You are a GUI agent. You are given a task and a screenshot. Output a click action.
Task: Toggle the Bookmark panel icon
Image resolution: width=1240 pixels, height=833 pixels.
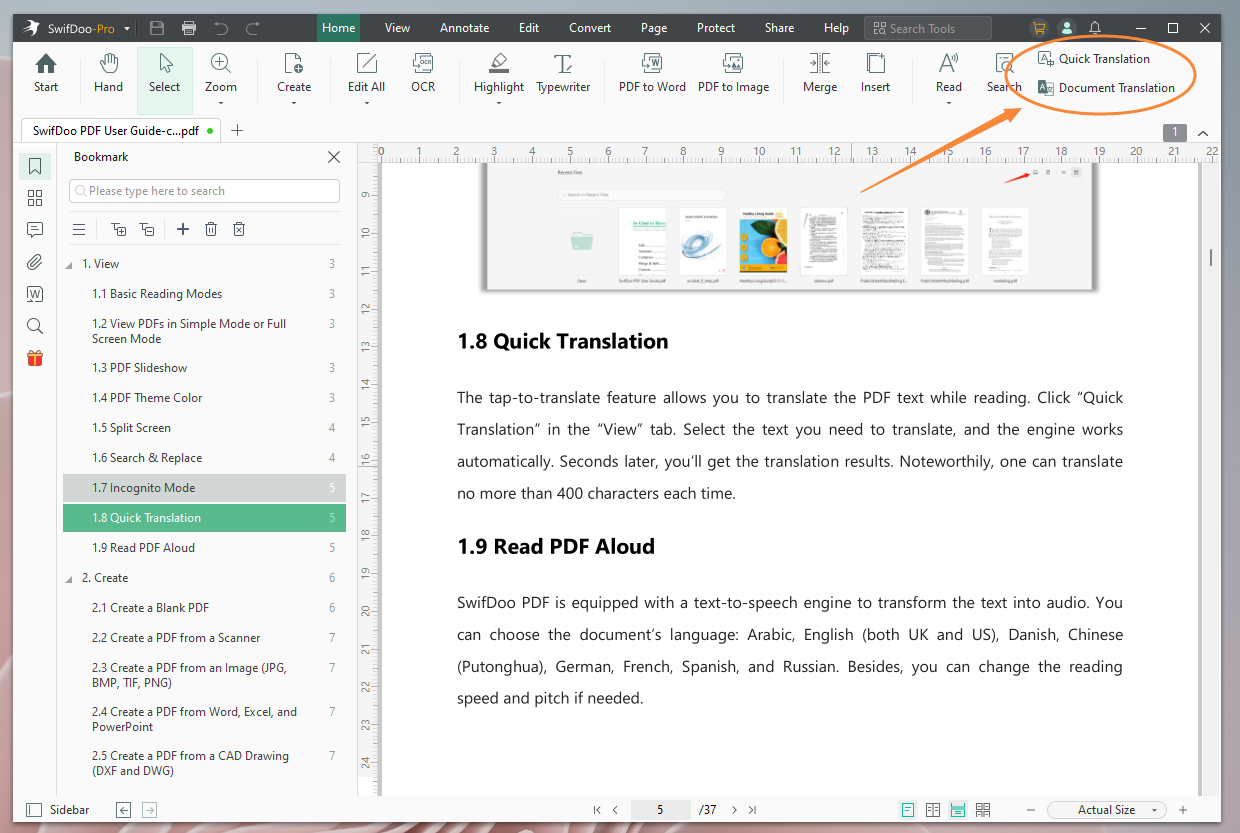35,166
